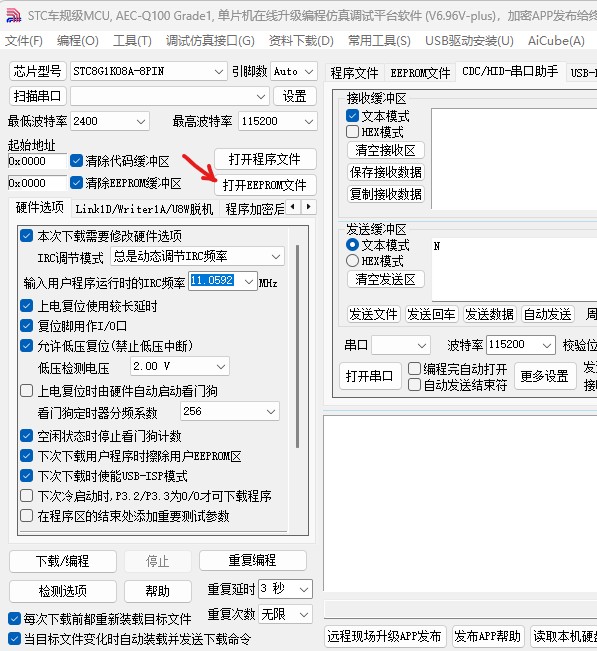Open the 文件(F) menu
597x651 pixels.
[x=24, y=41]
